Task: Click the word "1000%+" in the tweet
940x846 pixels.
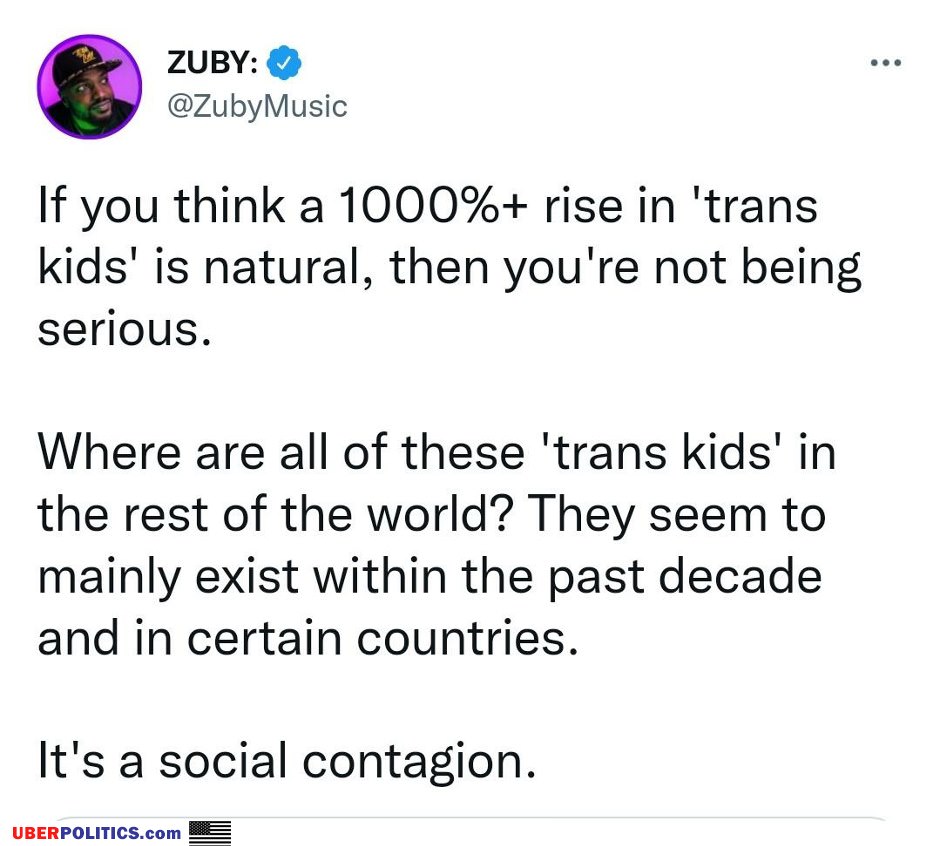Action: click(433, 206)
